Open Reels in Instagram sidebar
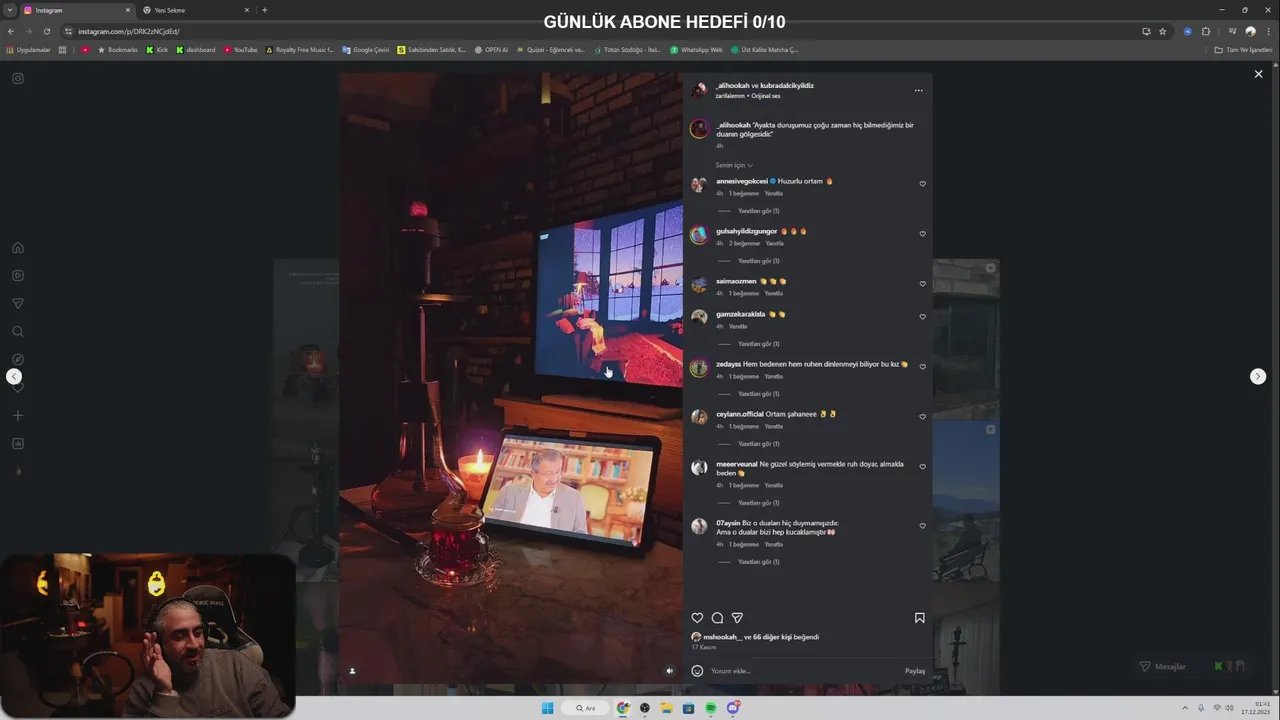 18,275
